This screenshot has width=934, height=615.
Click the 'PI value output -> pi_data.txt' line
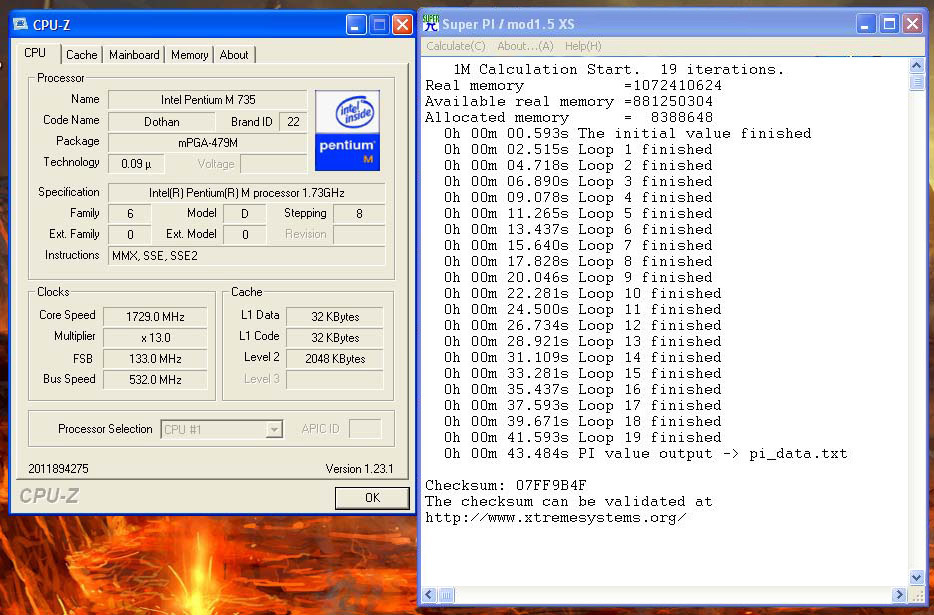pos(645,454)
